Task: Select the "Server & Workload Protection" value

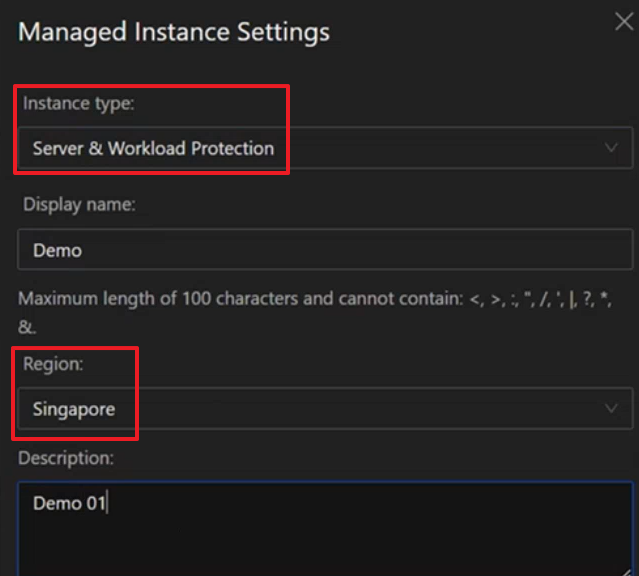Action: coord(153,148)
